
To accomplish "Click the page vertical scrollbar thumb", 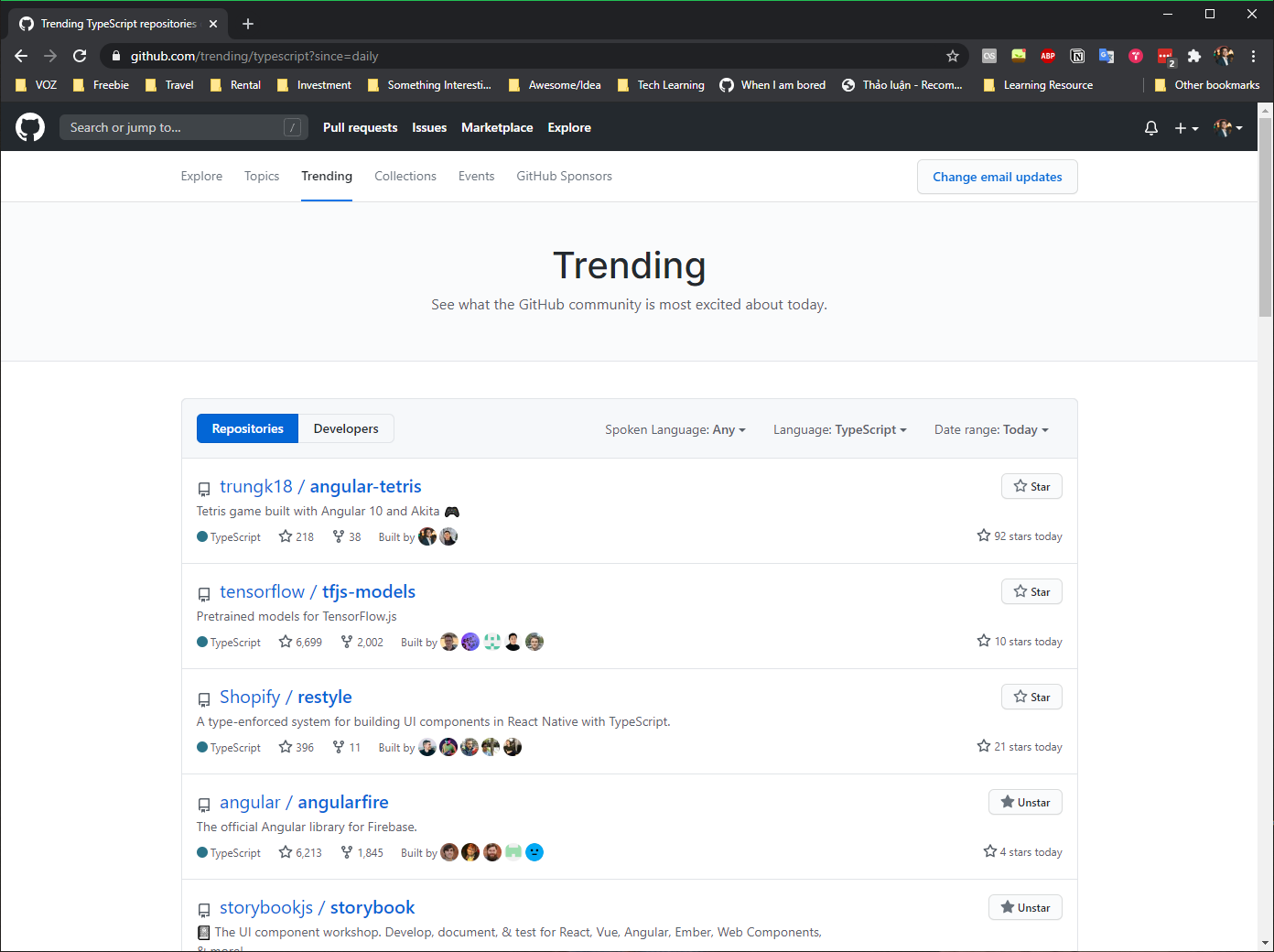I will pyautogui.click(x=1266, y=216).
